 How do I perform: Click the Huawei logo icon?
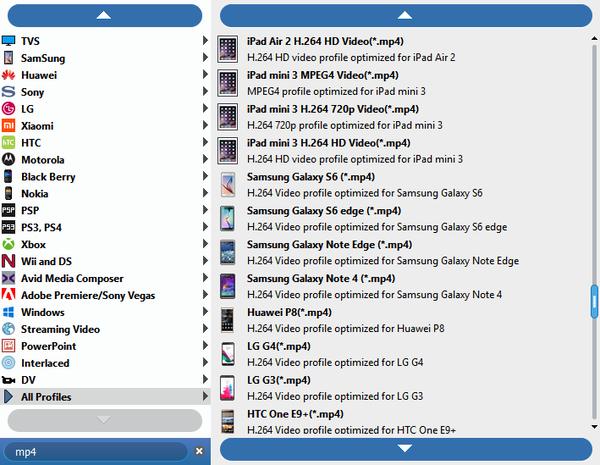coord(8,75)
